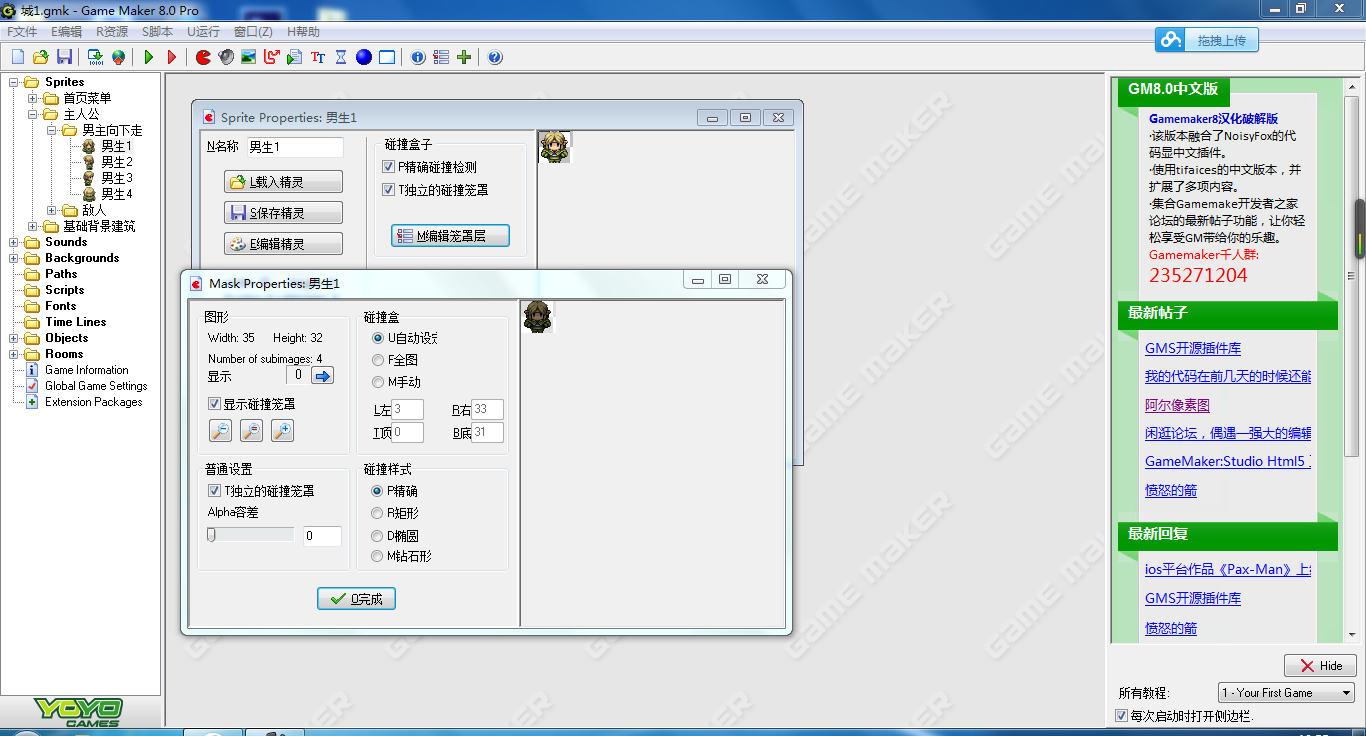This screenshot has width=1366, height=736.
Task: Click the green plus extension packages icon
Action: pyautogui.click(x=464, y=57)
